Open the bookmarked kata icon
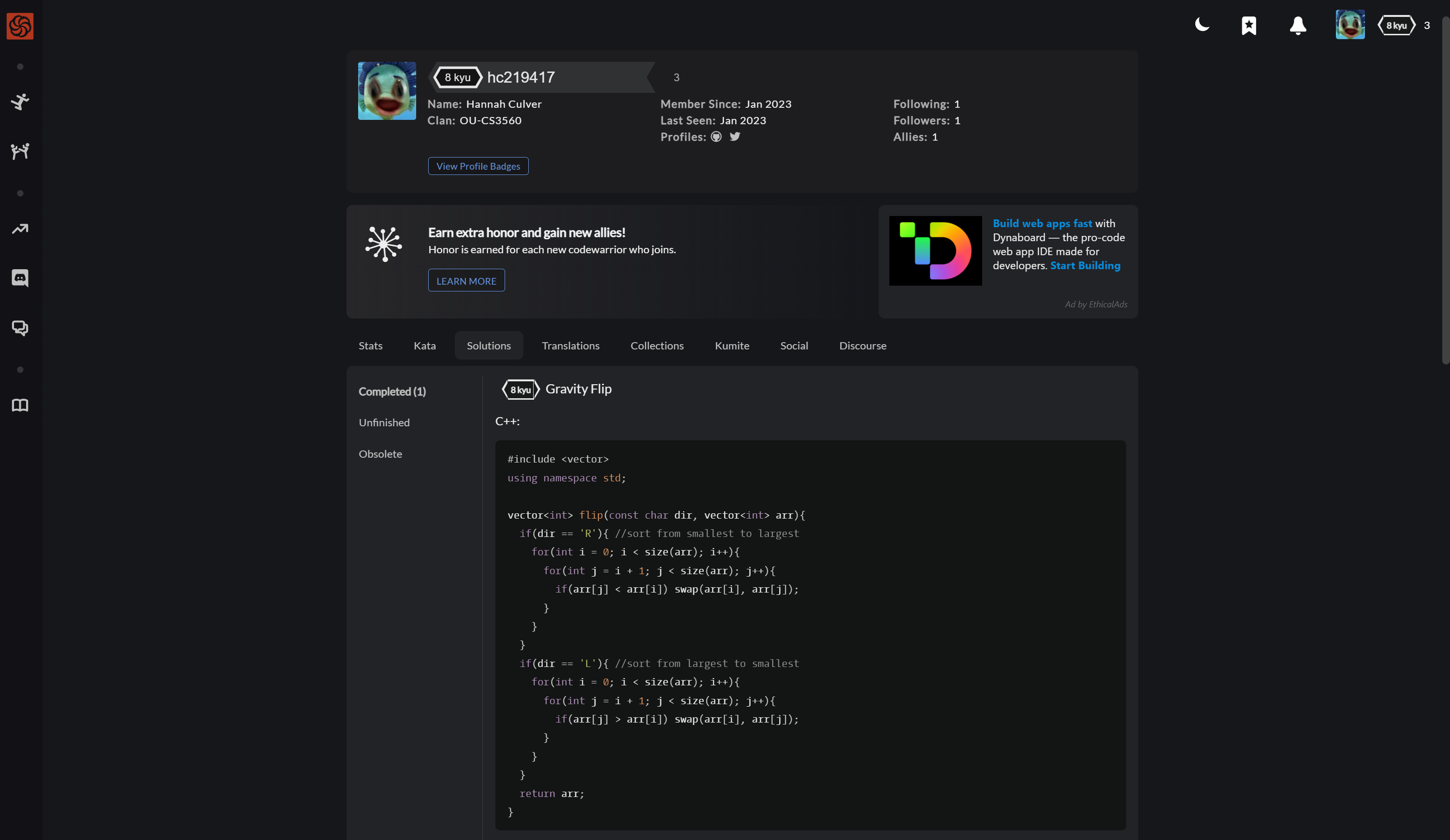 pyautogui.click(x=1248, y=26)
